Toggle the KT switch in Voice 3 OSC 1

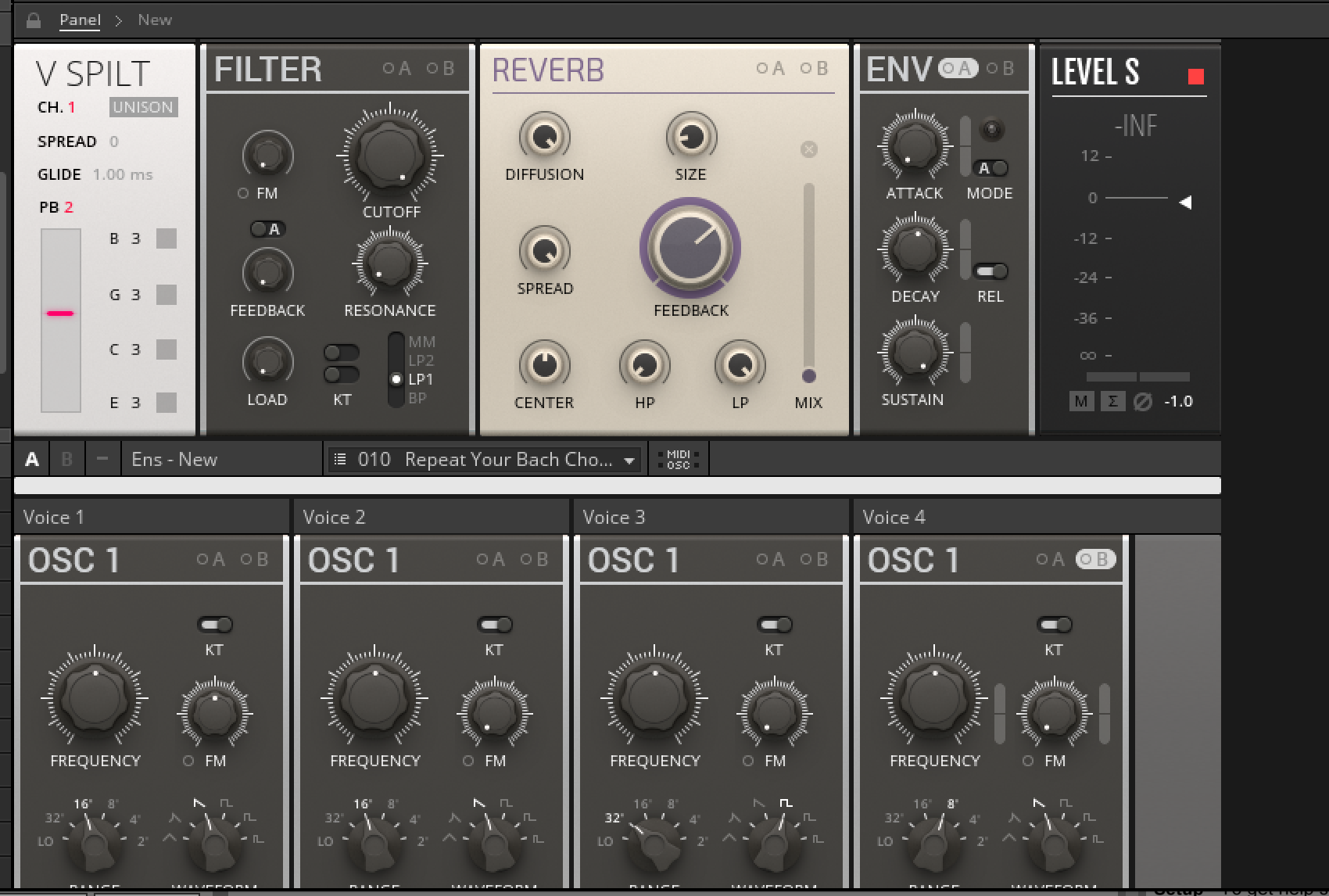(775, 625)
